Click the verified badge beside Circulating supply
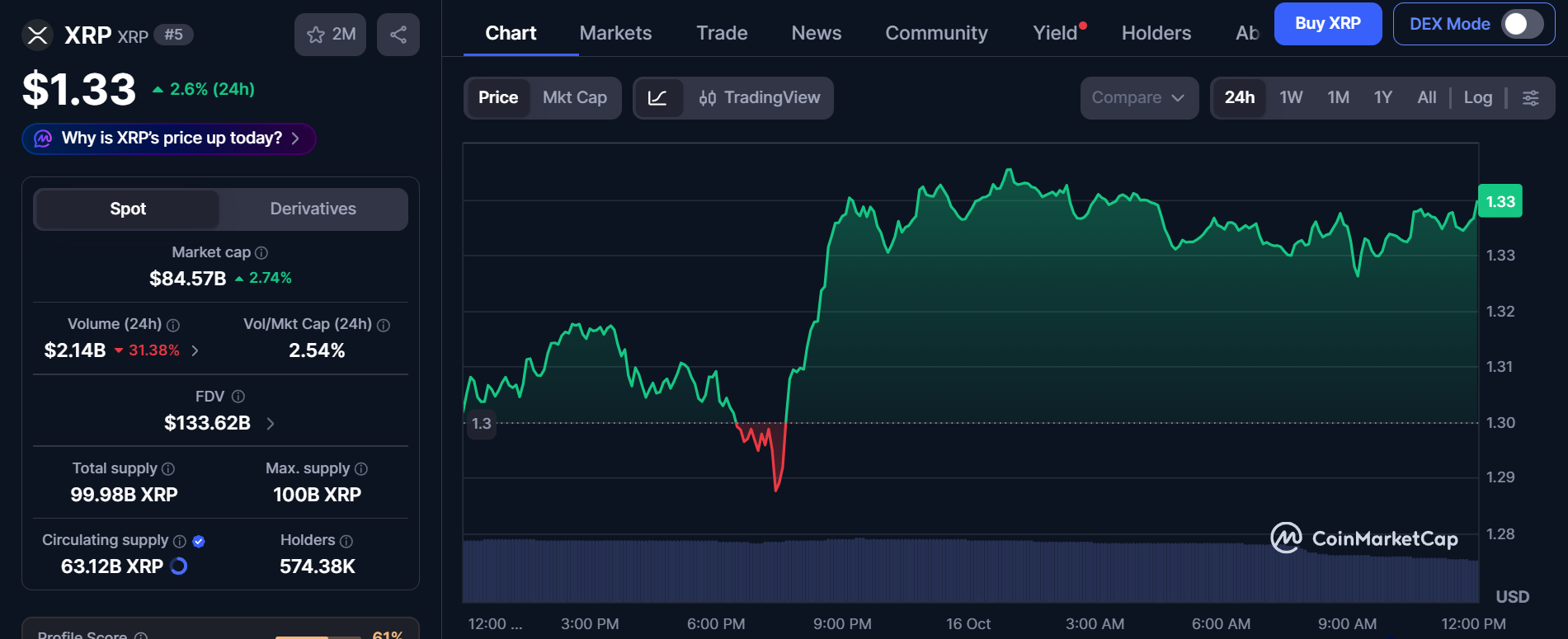 point(199,541)
